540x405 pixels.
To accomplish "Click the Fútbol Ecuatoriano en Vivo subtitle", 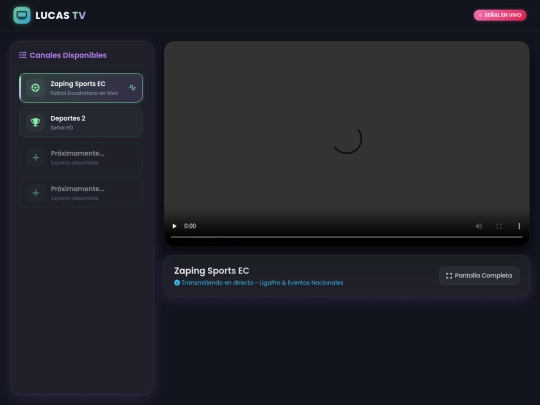I will pos(84,93).
